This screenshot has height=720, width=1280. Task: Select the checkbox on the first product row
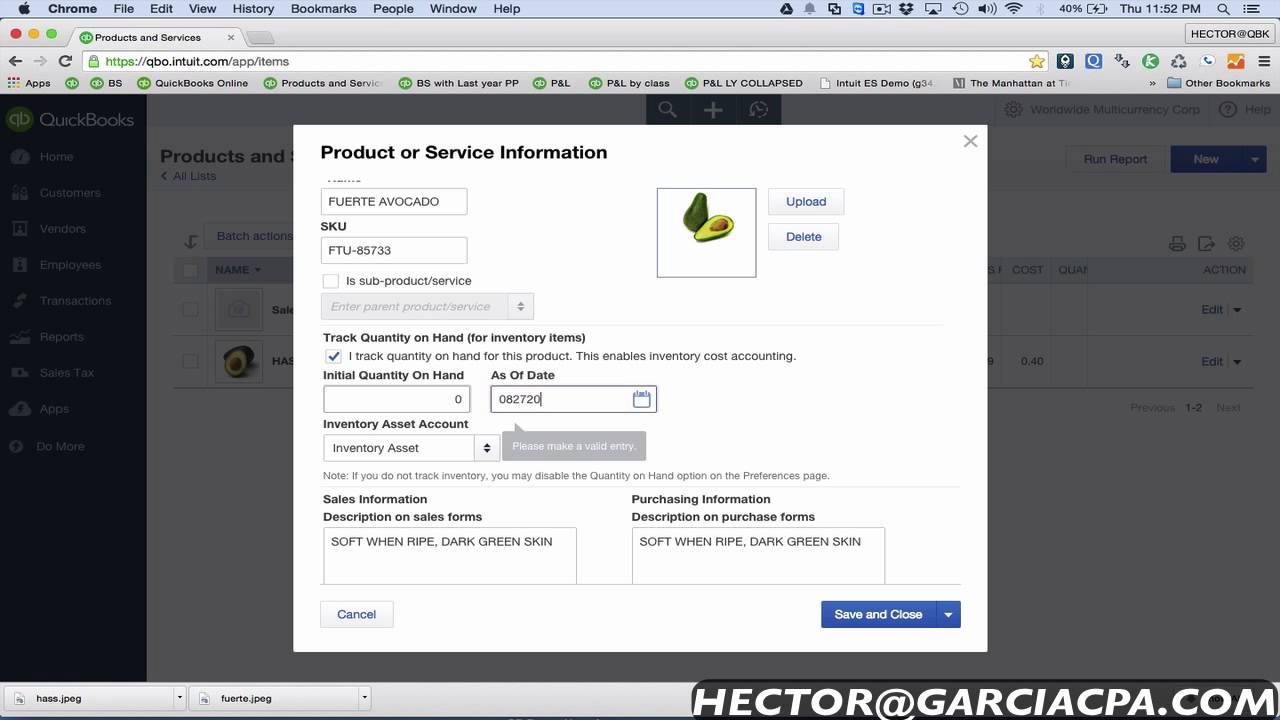(x=190, y=310)
